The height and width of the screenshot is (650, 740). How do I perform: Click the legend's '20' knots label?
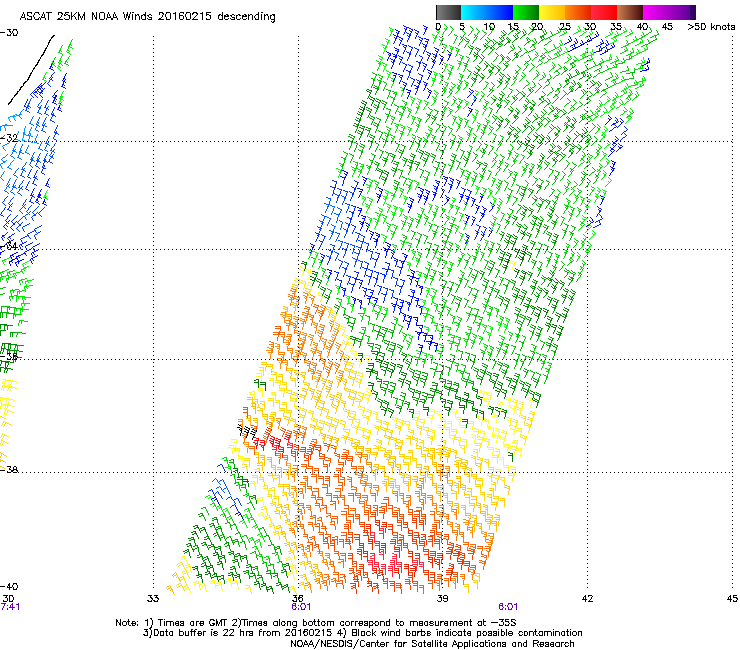click(x=538, y=27)
